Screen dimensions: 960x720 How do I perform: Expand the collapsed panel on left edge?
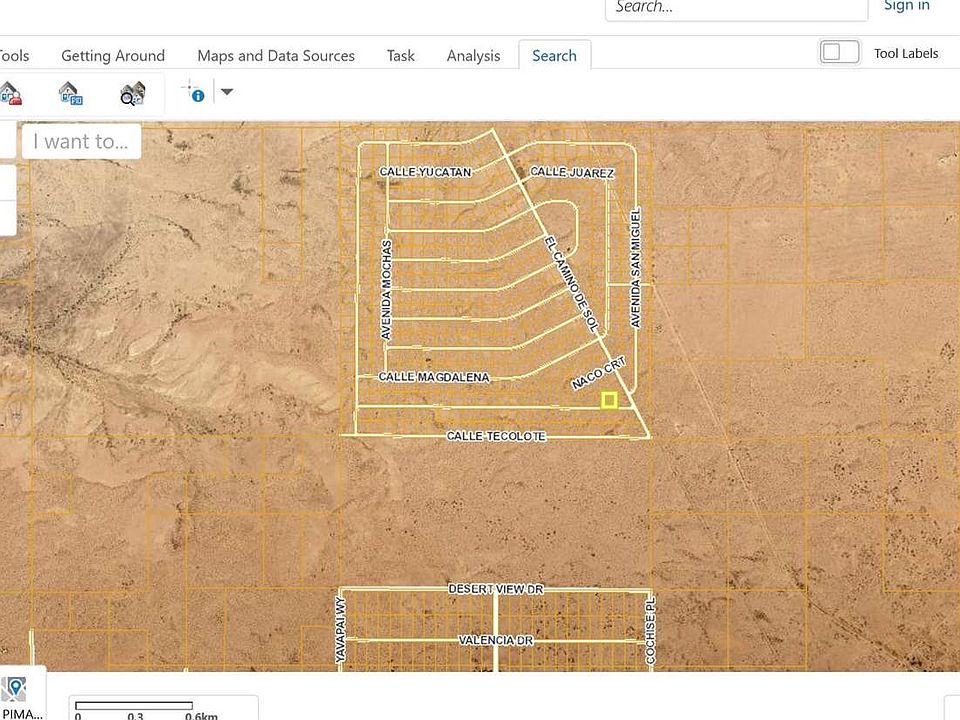pos(9,182)
